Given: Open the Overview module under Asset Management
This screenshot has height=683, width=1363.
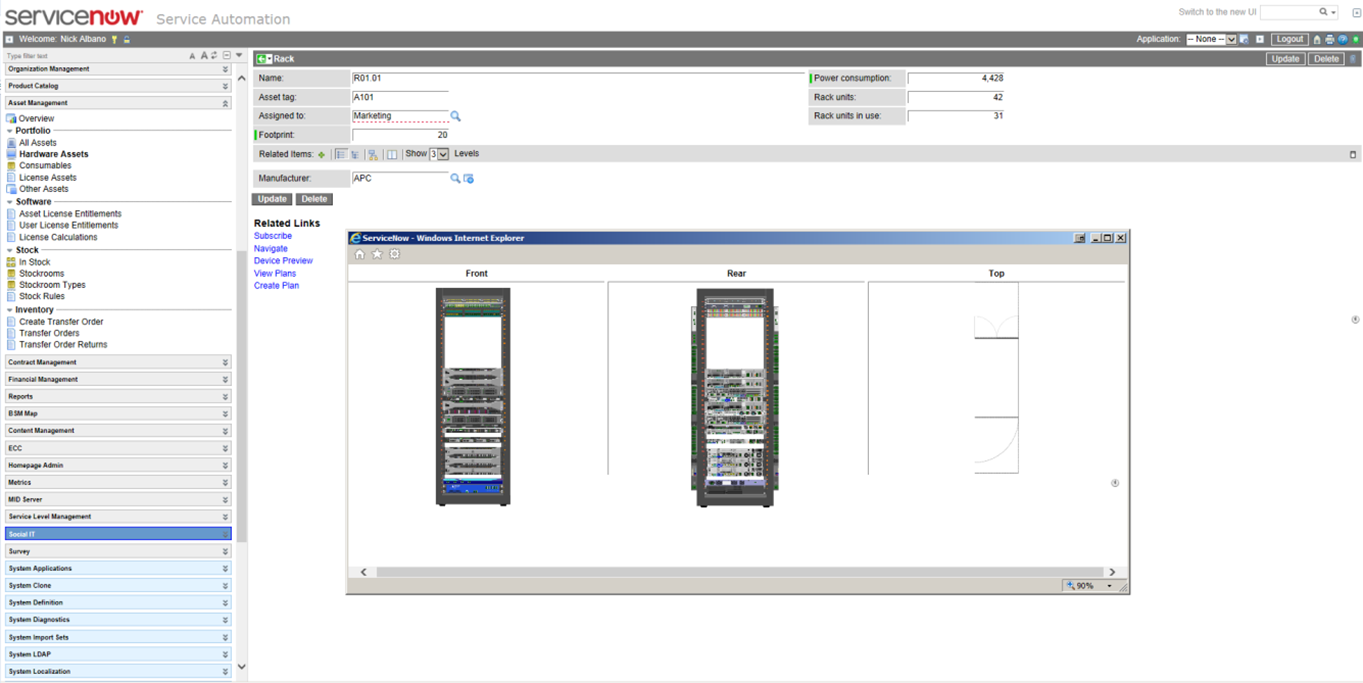Looking at the screenshot, I should (37, 118).
